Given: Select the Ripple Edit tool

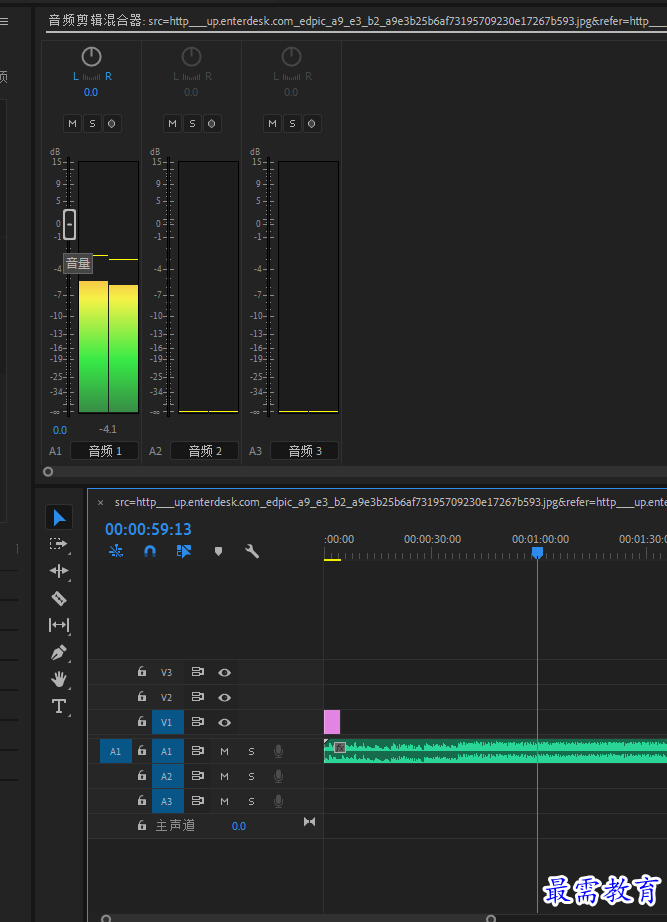Looking at the screenshot, I should 59,571.
